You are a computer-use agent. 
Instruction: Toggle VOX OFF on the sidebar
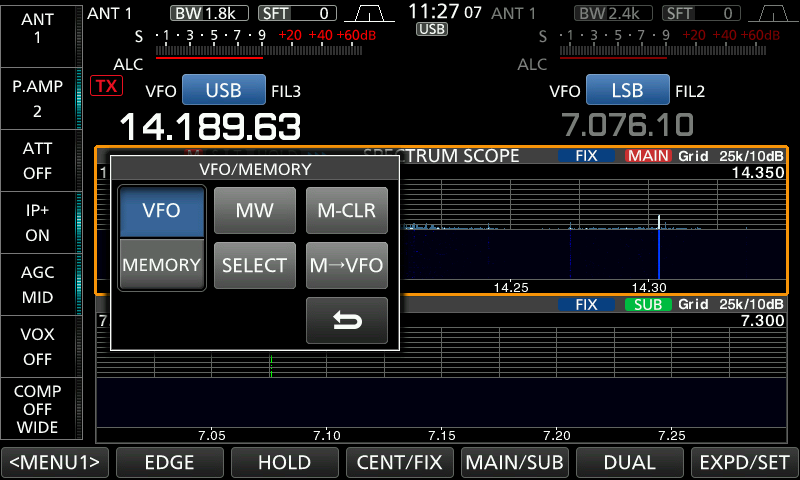click(38, 345)
